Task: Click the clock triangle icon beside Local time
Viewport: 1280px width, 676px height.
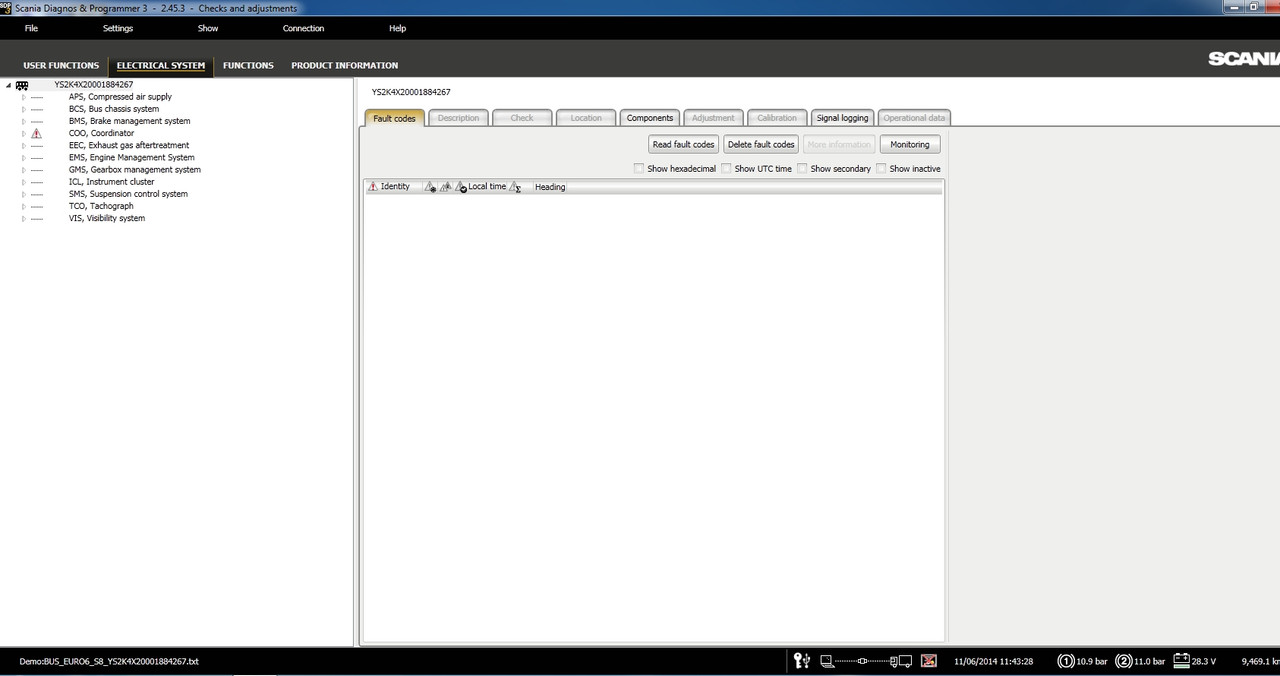Action: [x=461, y=187]
